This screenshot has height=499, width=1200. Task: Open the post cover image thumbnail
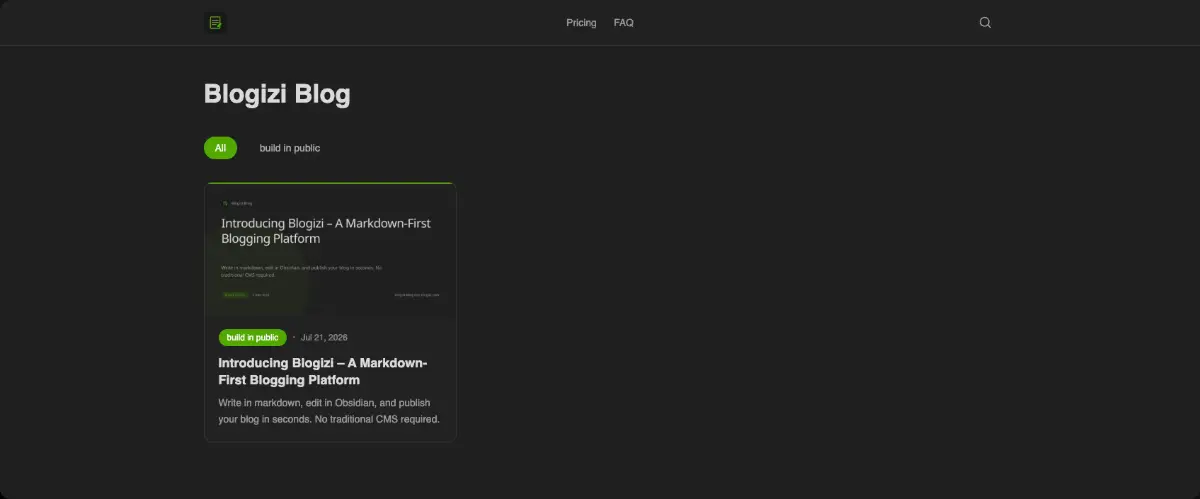point(330,250)
